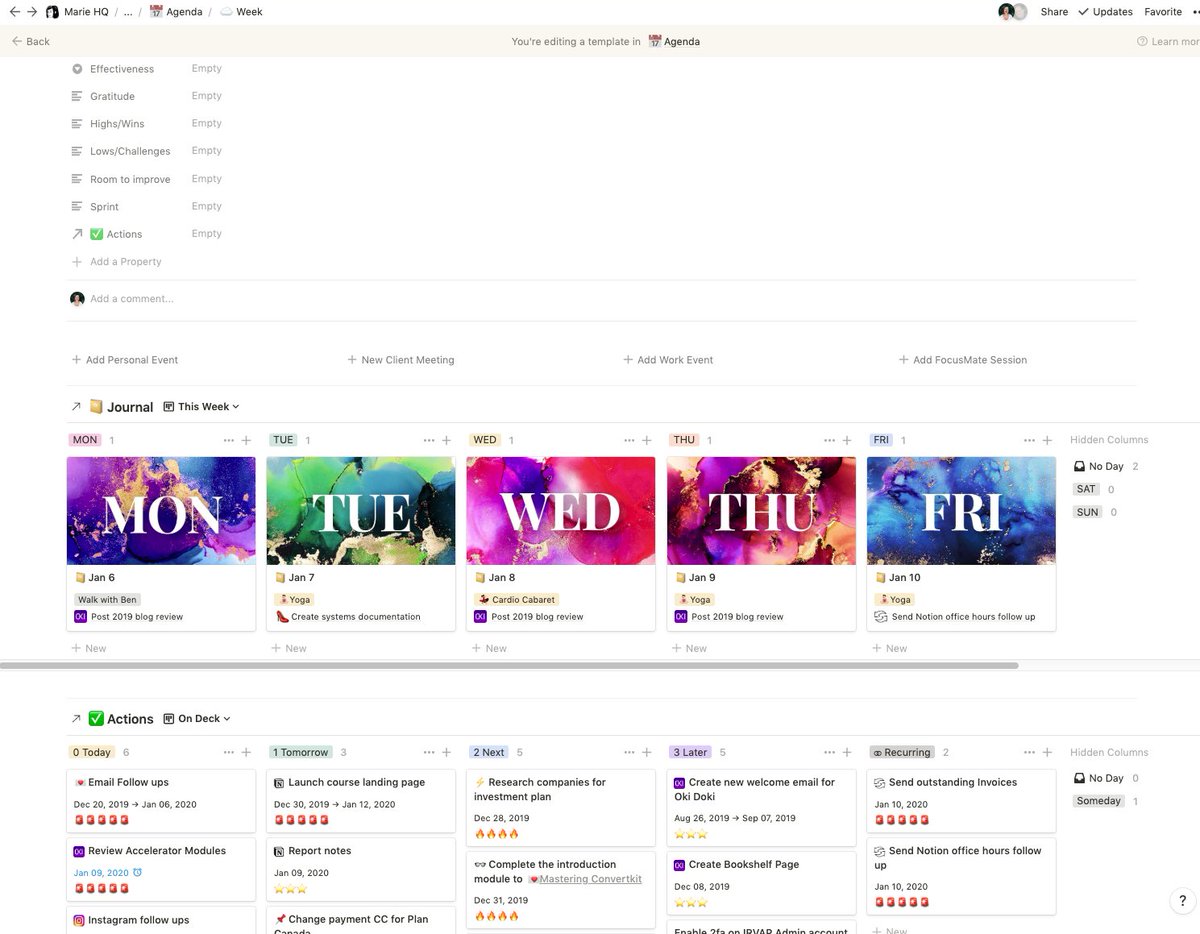This screenshot has width=1200, height=934.
Task: Click the Share button
Action: (x=1054, y=12)
